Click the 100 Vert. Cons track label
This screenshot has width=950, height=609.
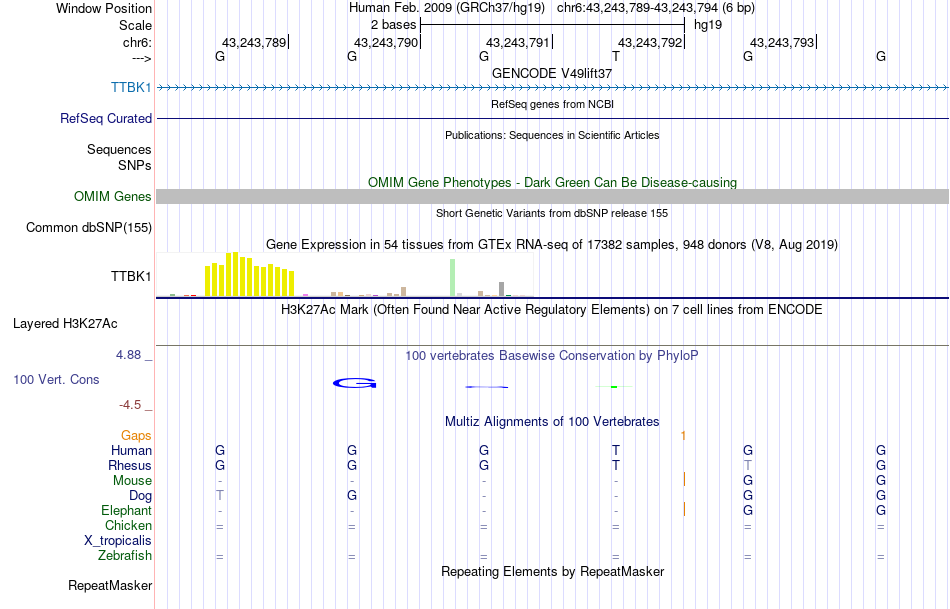(x=56, y=379)
